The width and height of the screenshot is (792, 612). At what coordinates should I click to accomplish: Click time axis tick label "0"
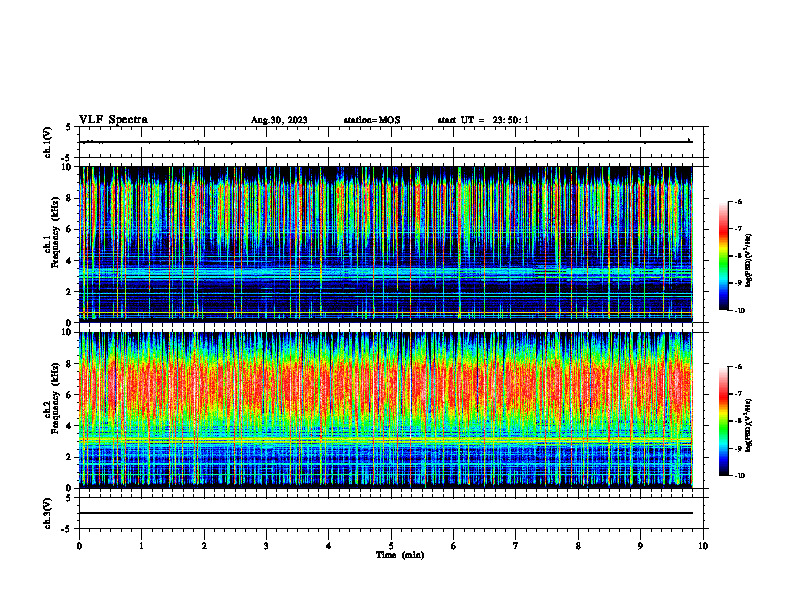click(x=79, y=546)
